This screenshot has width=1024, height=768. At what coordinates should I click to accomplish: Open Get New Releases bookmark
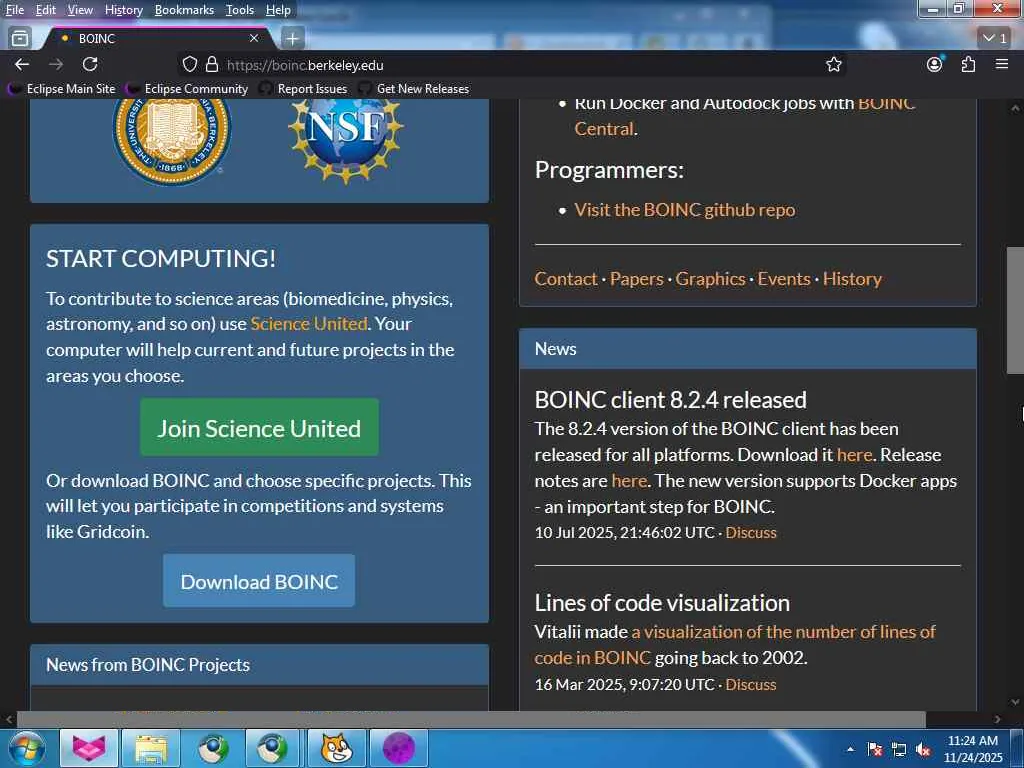click(x=414, y=89)
